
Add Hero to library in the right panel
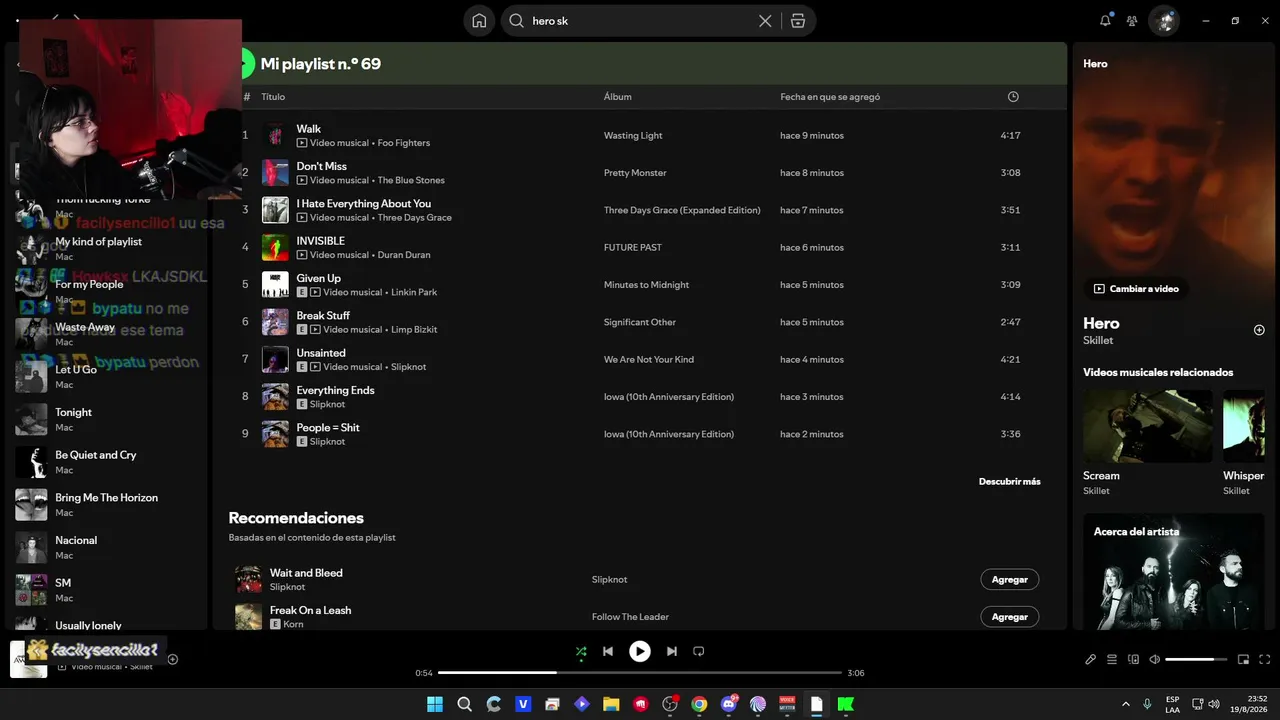click(x=1259, y=330)
